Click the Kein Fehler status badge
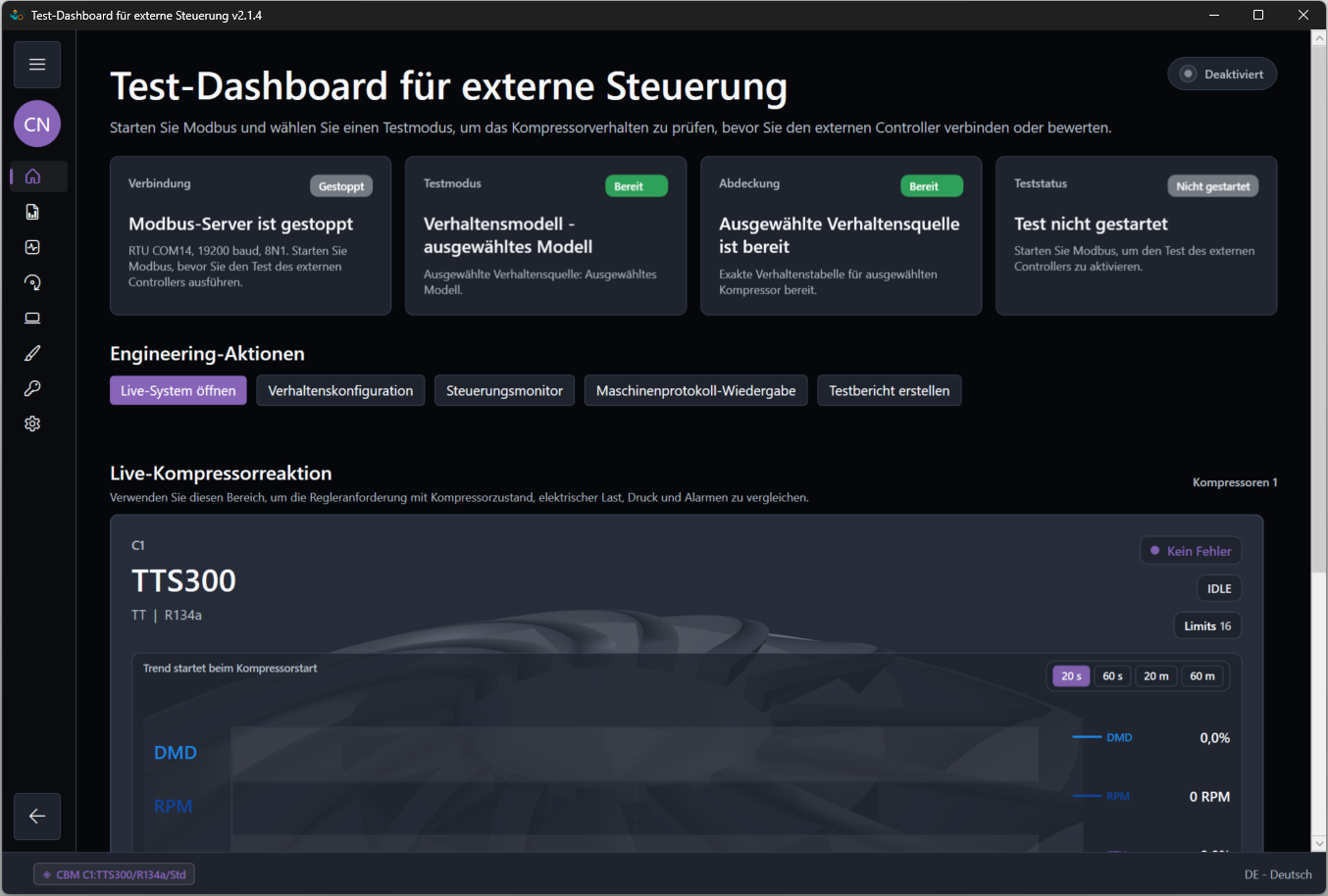This screenshot has width=1328, height=896. point(1191,551)
